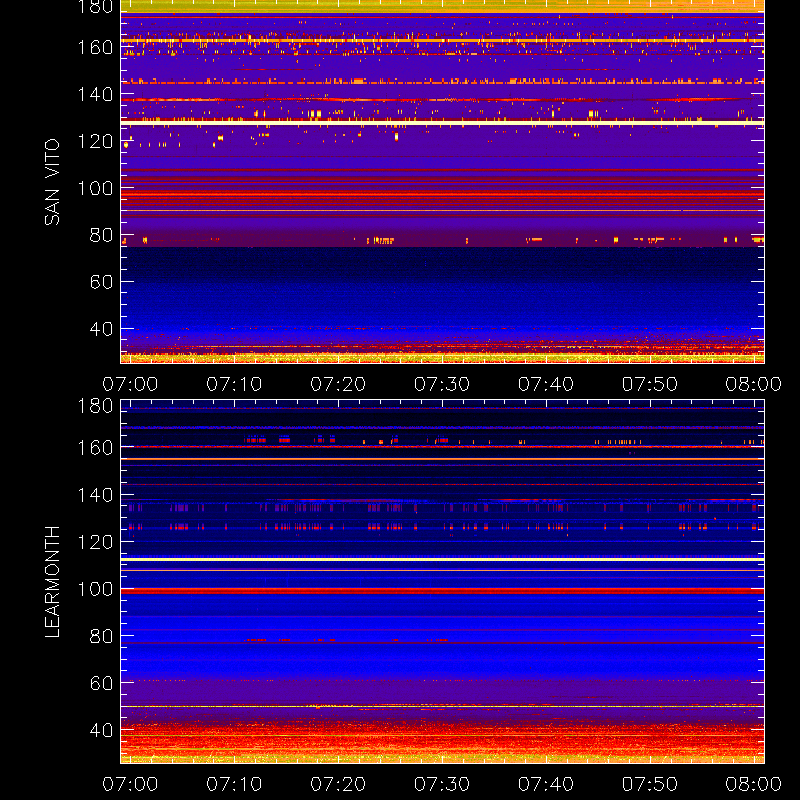Select the 08:00 time label under San Vito plot
The image size is (800, 800).
(754, 384)
